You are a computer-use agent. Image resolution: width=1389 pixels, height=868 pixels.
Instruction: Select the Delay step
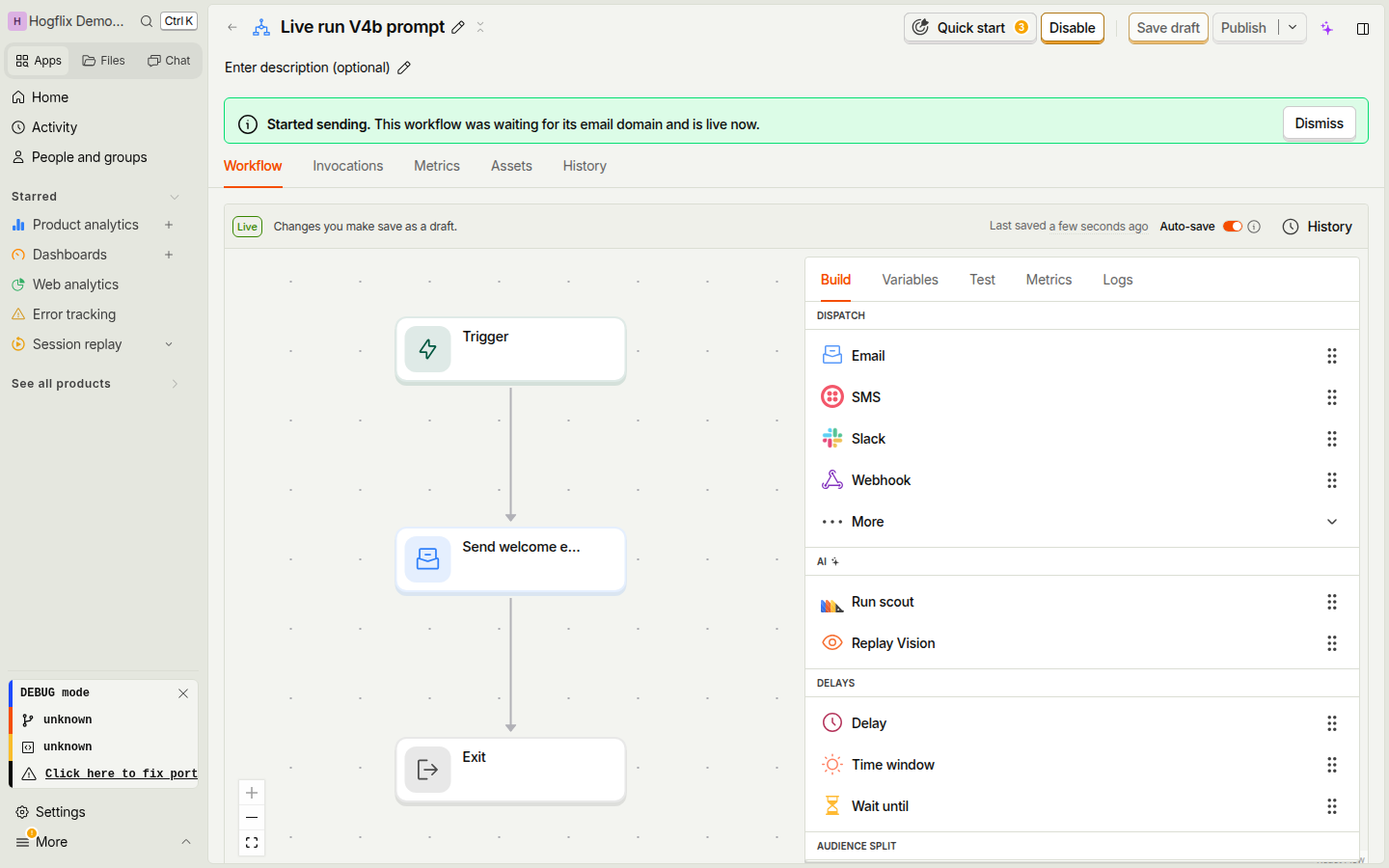1081,723
